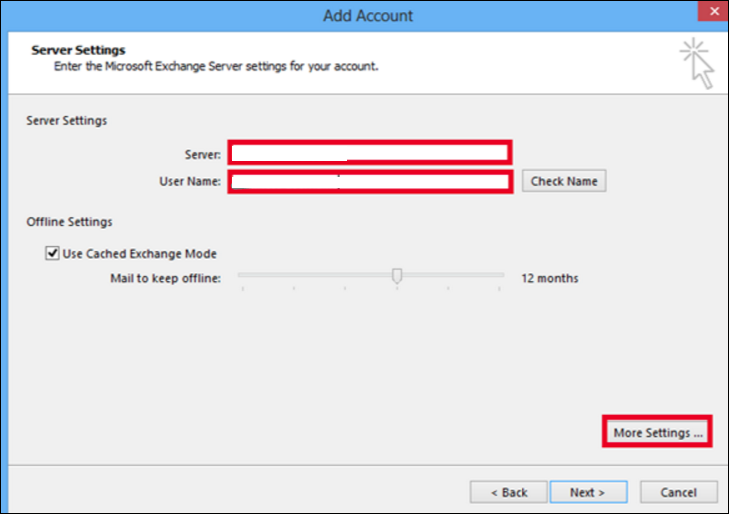Open More Settings dialog
Screen dimensions: 729x514
657,432
